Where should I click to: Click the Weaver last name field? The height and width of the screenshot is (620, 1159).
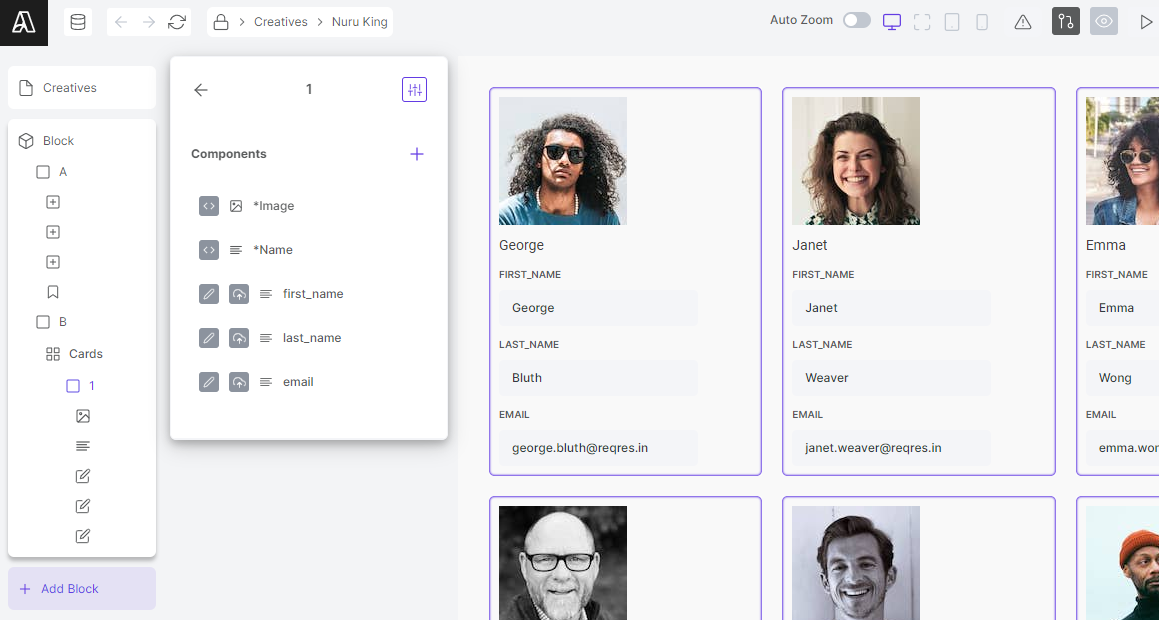(891, 378)
